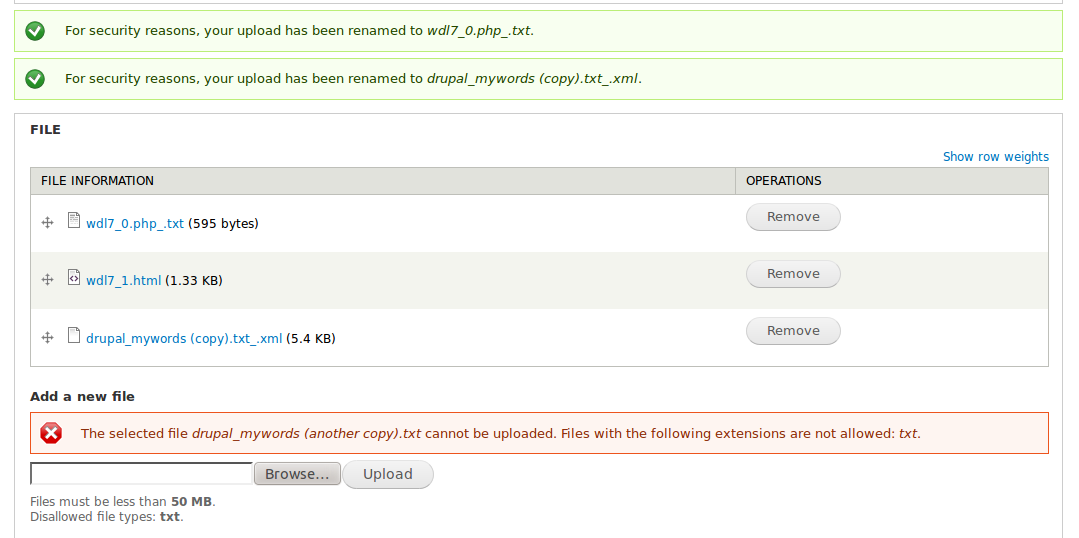
Task: Click green checkmark icon of drupal_mywords renamed message
Action: 35,79
